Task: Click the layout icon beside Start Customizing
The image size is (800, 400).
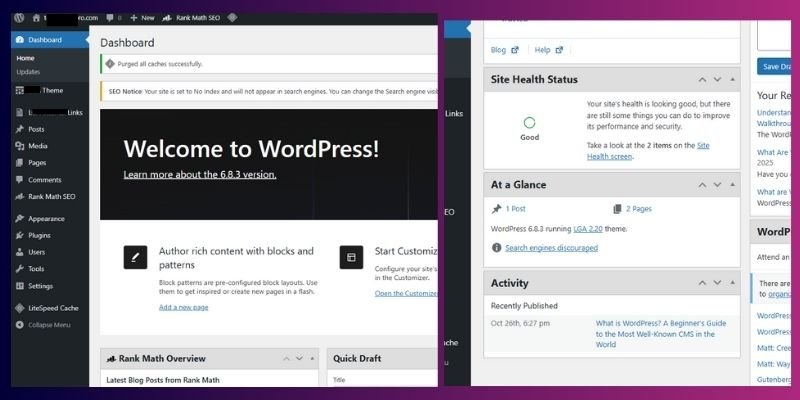Action: [x=351, y=257]
